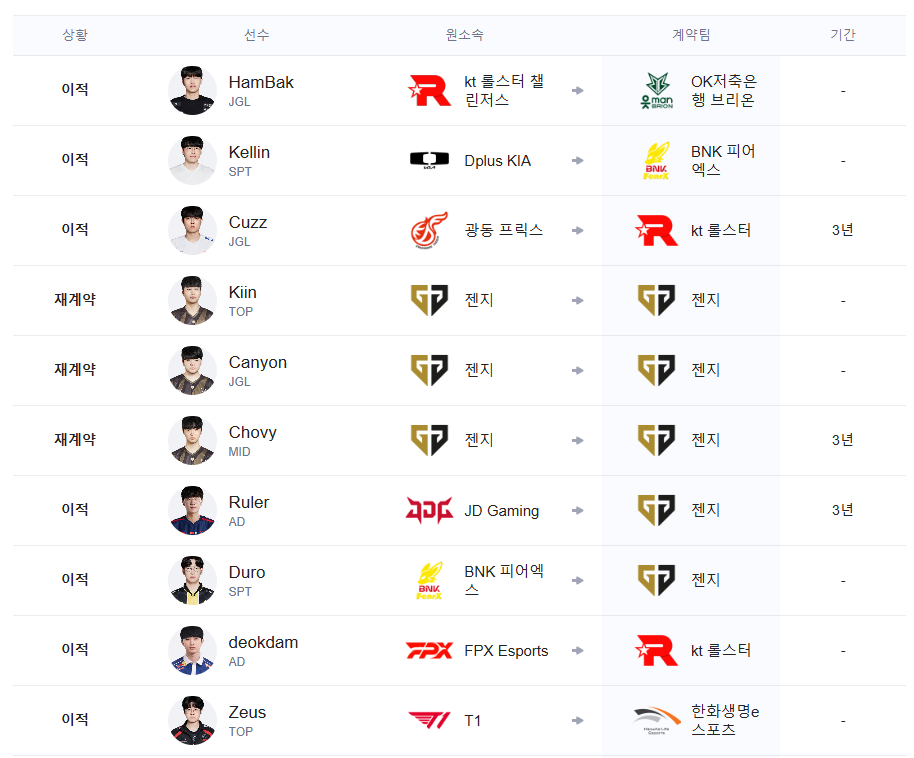The height and width of the screenshot is (758, 914).
Task: Select the Kellin player name
Action: (x=249, y=153)
